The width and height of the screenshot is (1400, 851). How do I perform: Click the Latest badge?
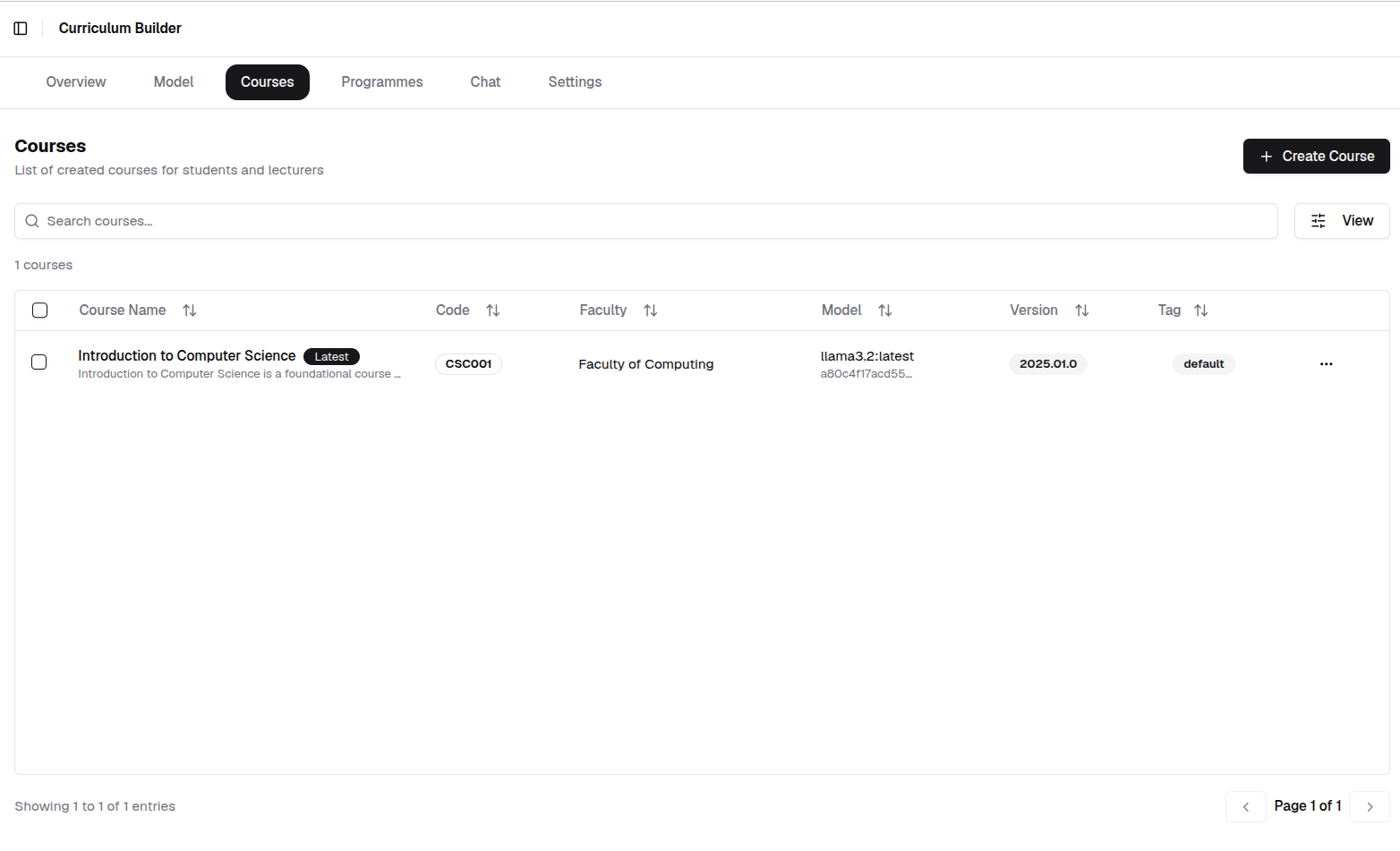331,356
